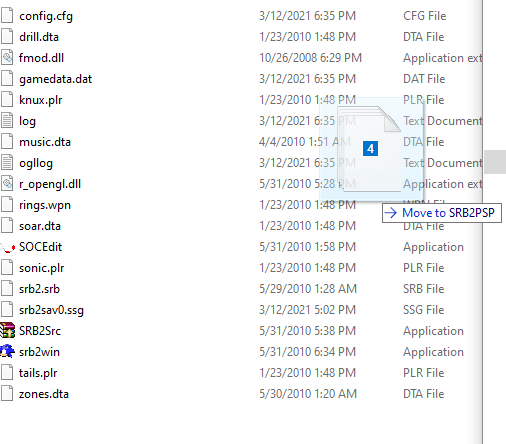Click the music.dta file name

(45, 142)
